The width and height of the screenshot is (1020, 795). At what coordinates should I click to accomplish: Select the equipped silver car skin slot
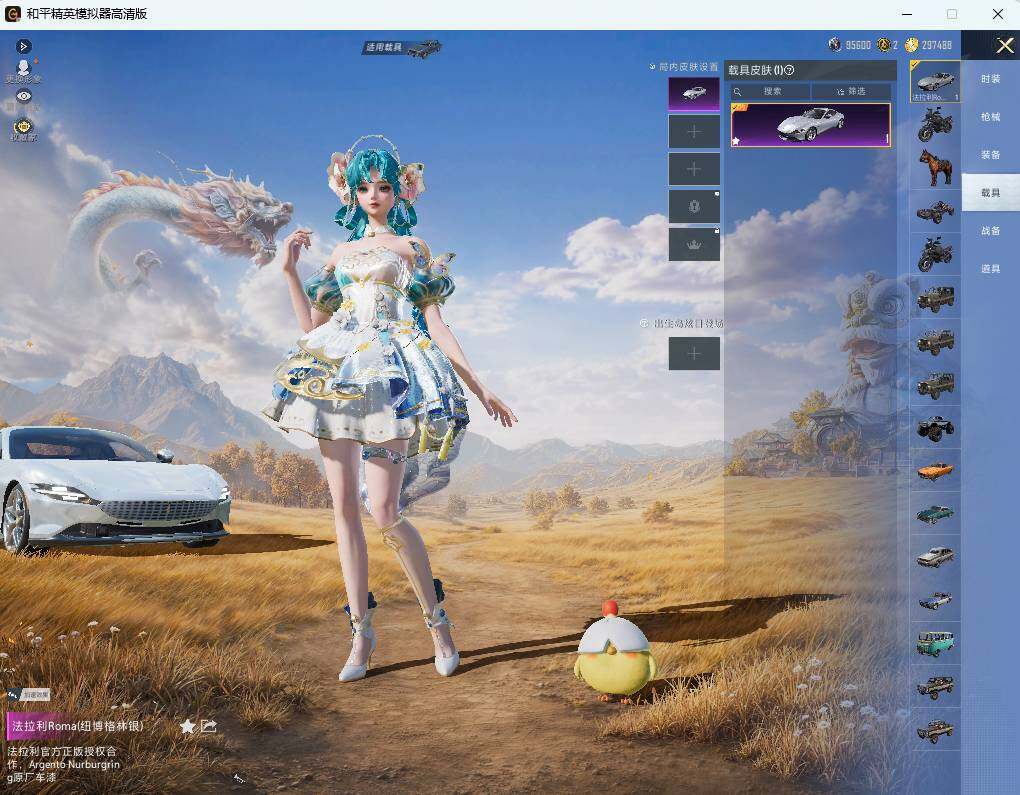694,94
